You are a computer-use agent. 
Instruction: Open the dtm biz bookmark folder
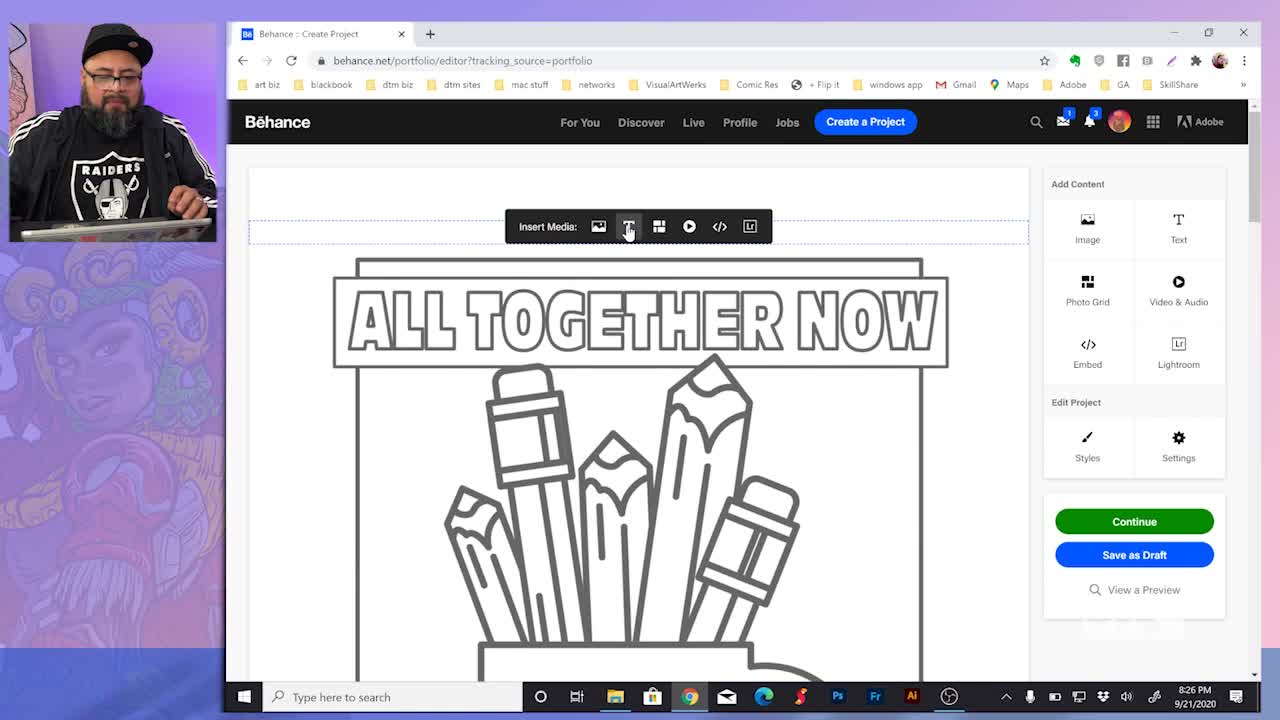pyautogui.click(x=389, y=85)
